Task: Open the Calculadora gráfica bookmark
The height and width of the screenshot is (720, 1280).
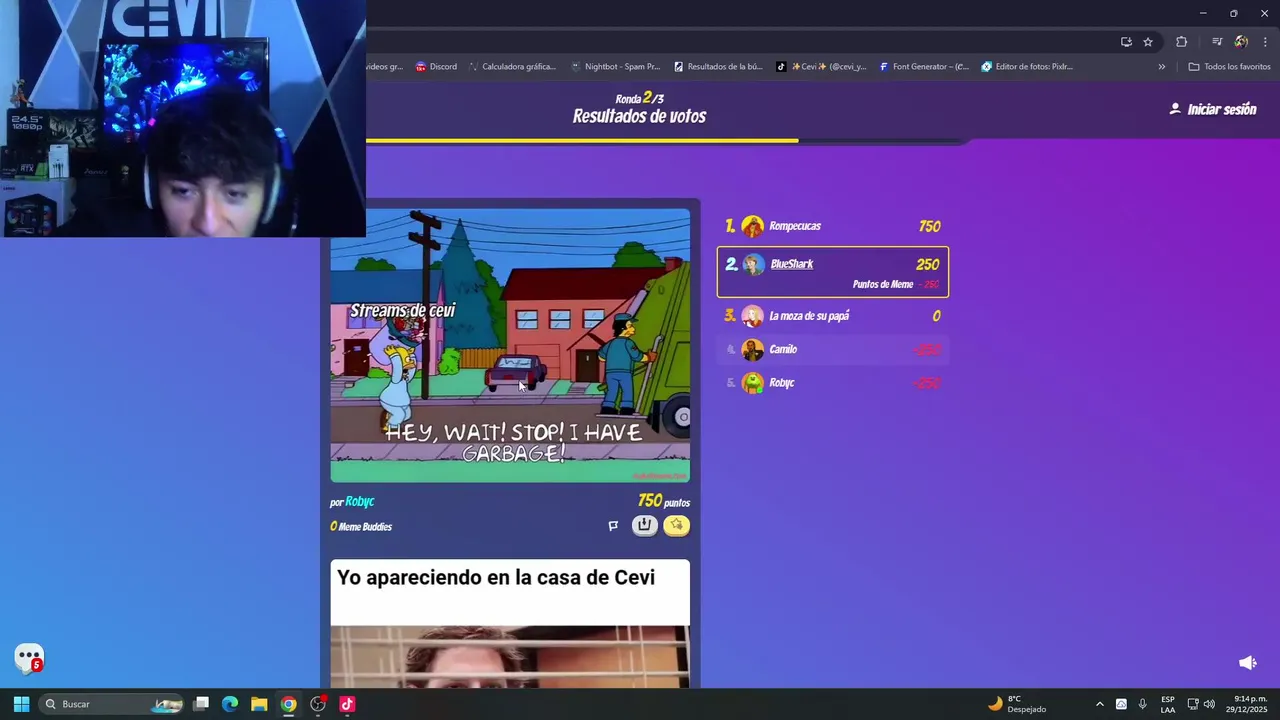Action: coord(512,67)
